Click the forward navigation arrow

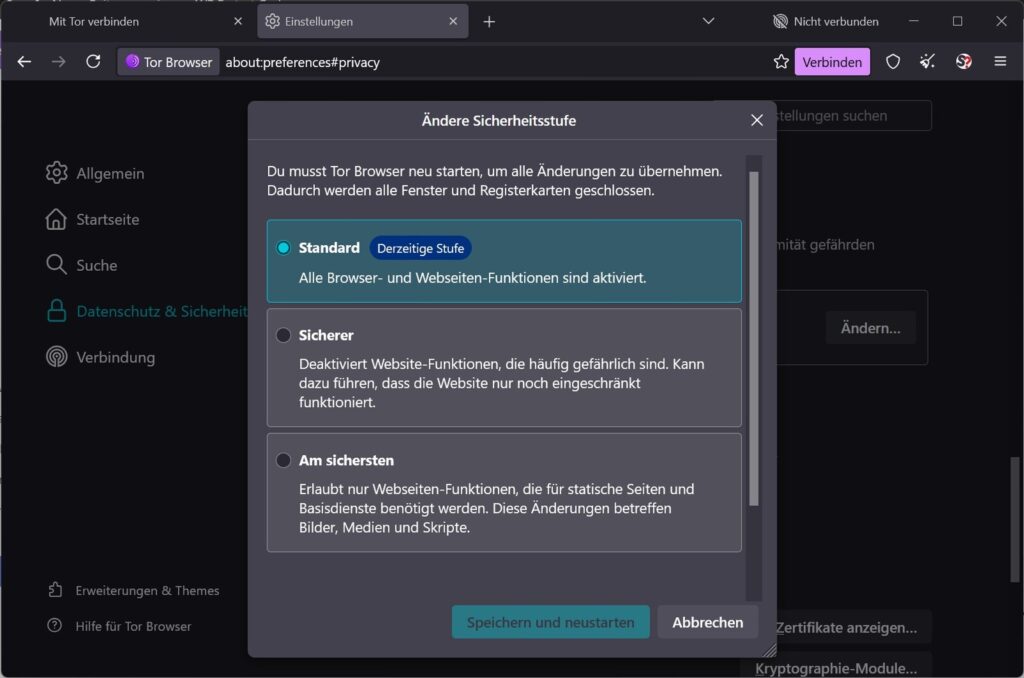click(59, 61)
